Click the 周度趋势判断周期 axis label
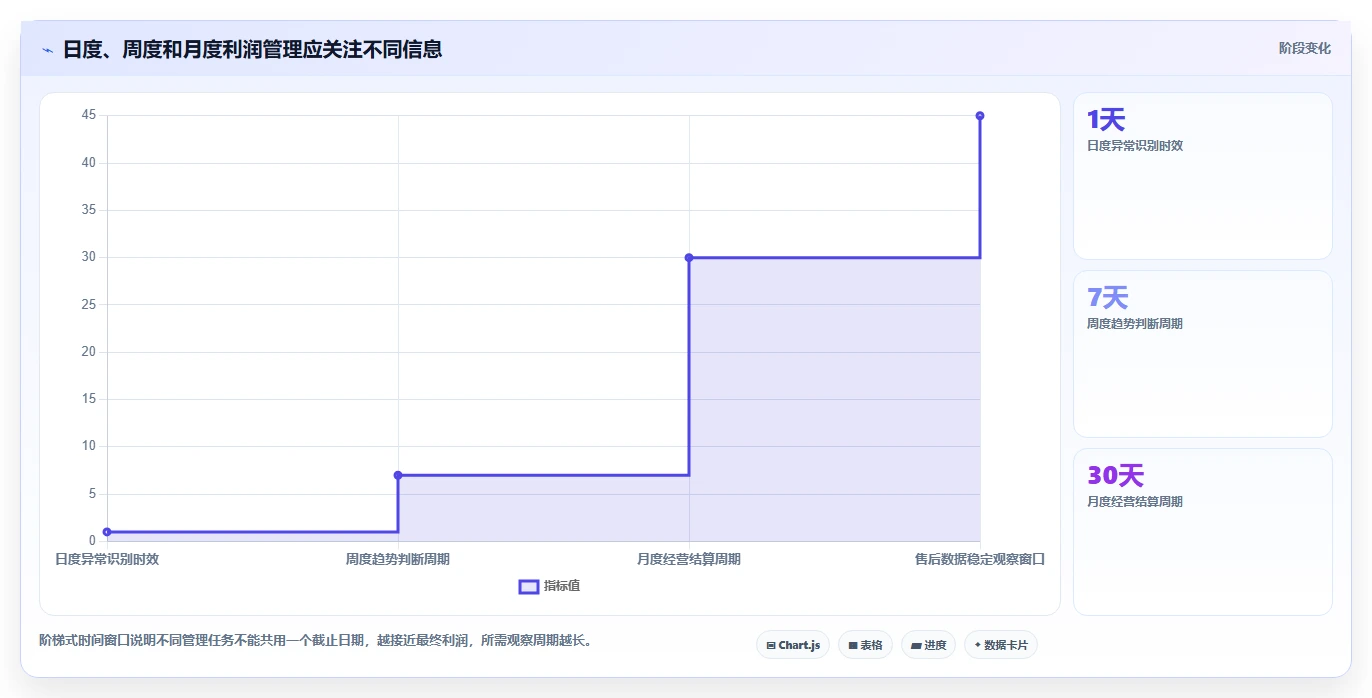Viewport: 1372px width, 698px height. (x=398, y=559)
